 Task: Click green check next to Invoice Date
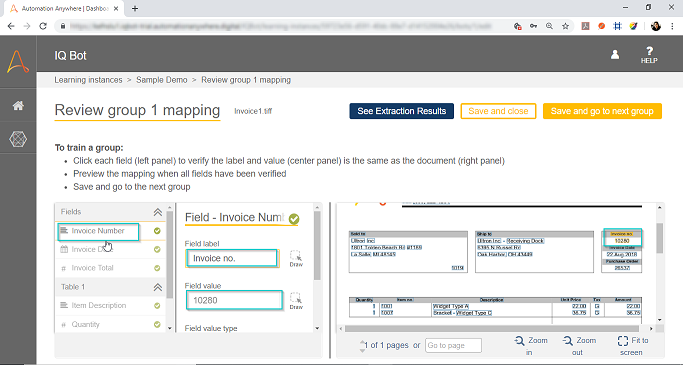(x=157, y=250)
